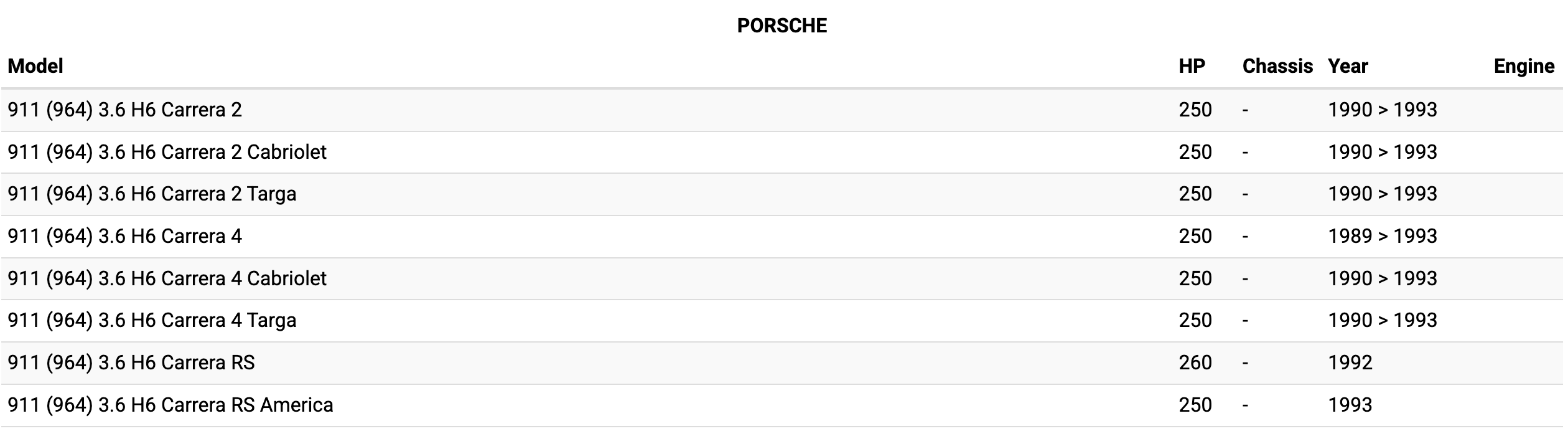Click the Year column header

1348,67
